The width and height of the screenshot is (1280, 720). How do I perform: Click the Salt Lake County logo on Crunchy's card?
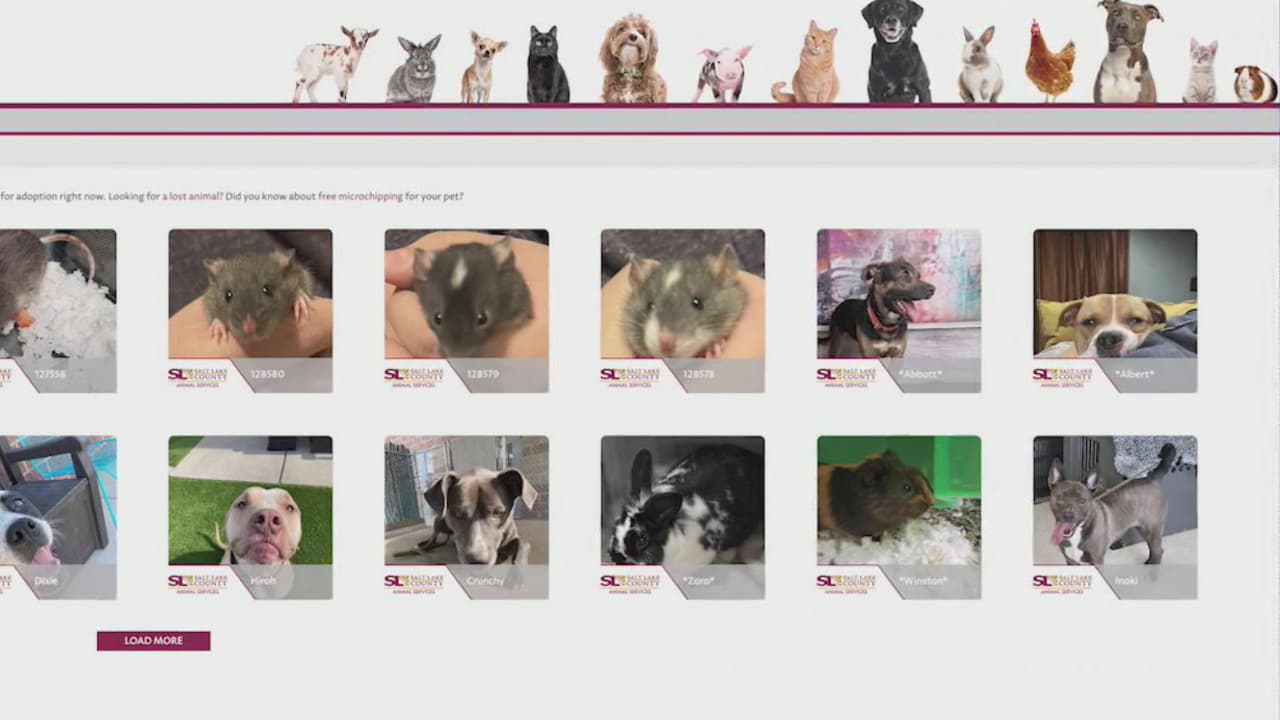[413, 582]
